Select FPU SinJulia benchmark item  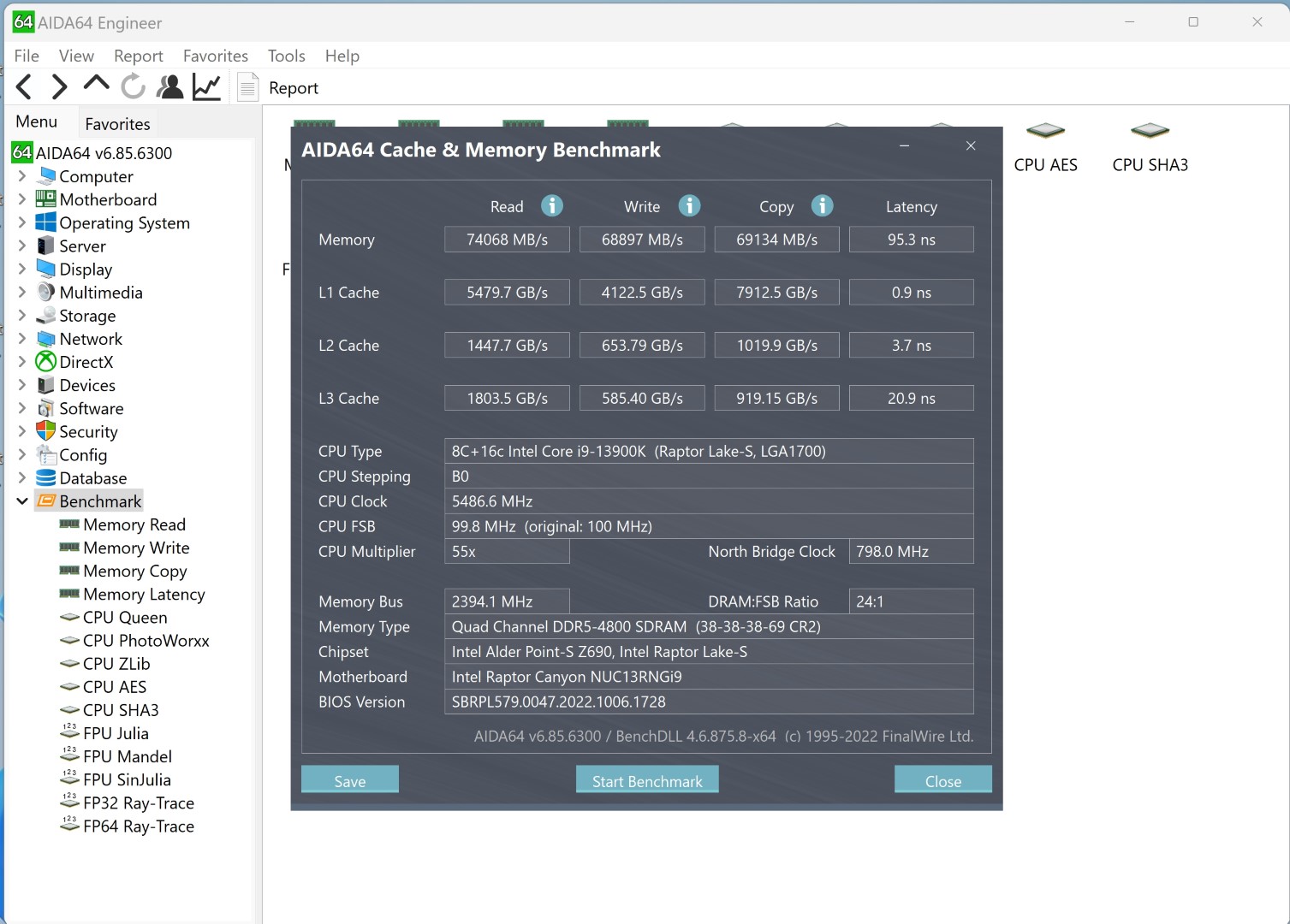click(127, 779)
